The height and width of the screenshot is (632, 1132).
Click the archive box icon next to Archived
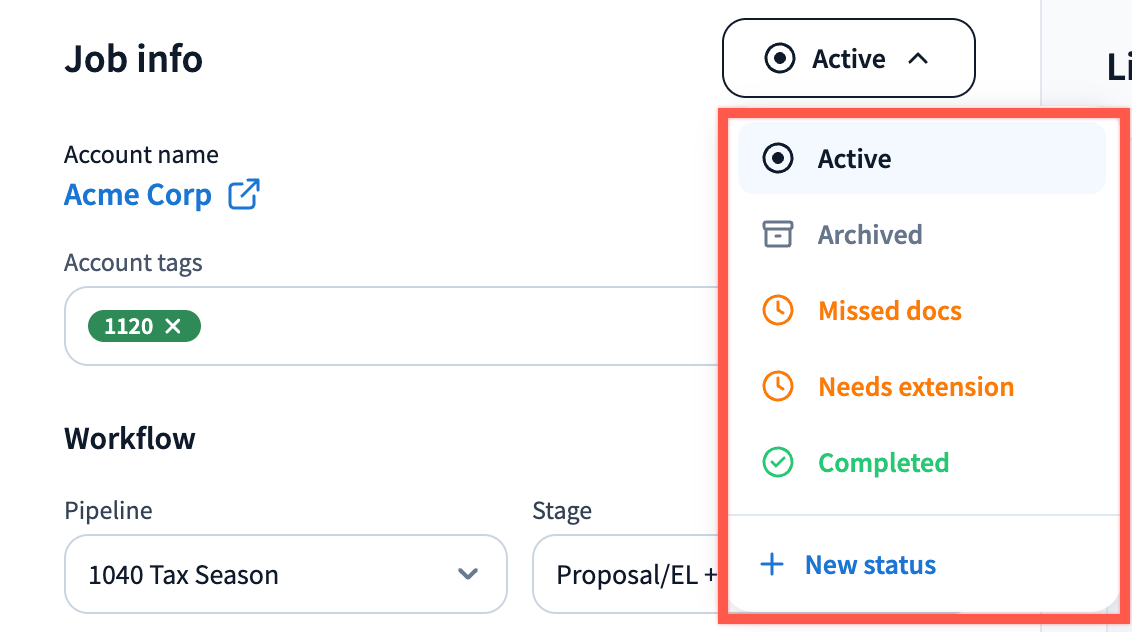[x=777, y=235]
